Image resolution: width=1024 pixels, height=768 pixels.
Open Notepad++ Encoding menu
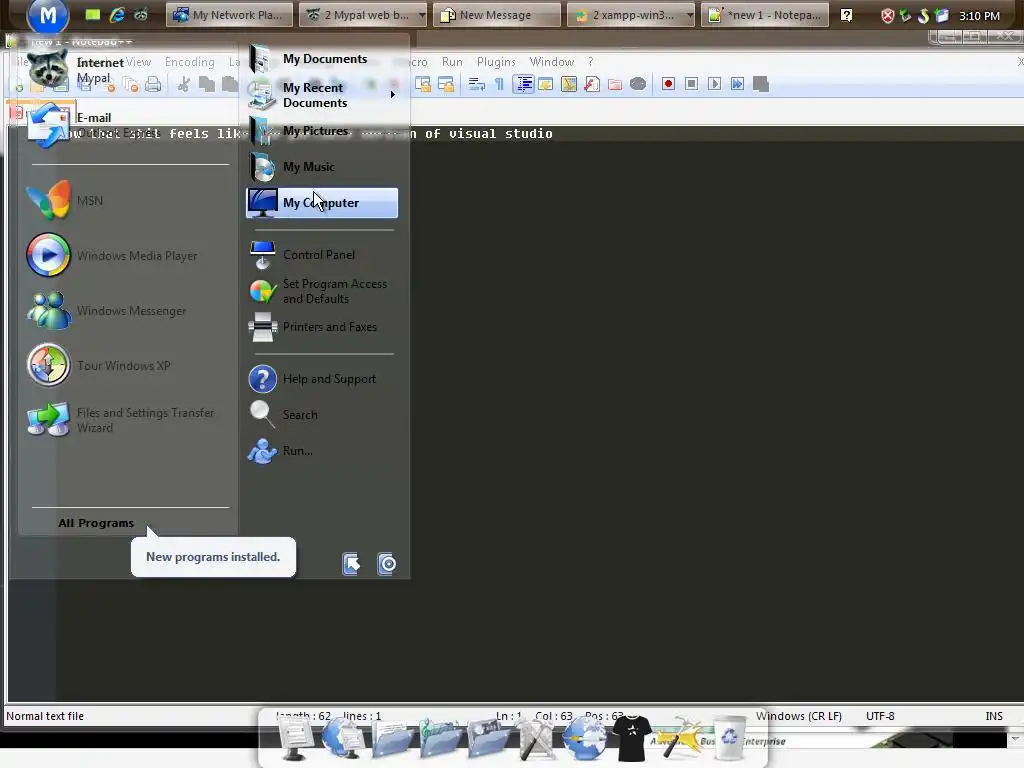[189, 62]
